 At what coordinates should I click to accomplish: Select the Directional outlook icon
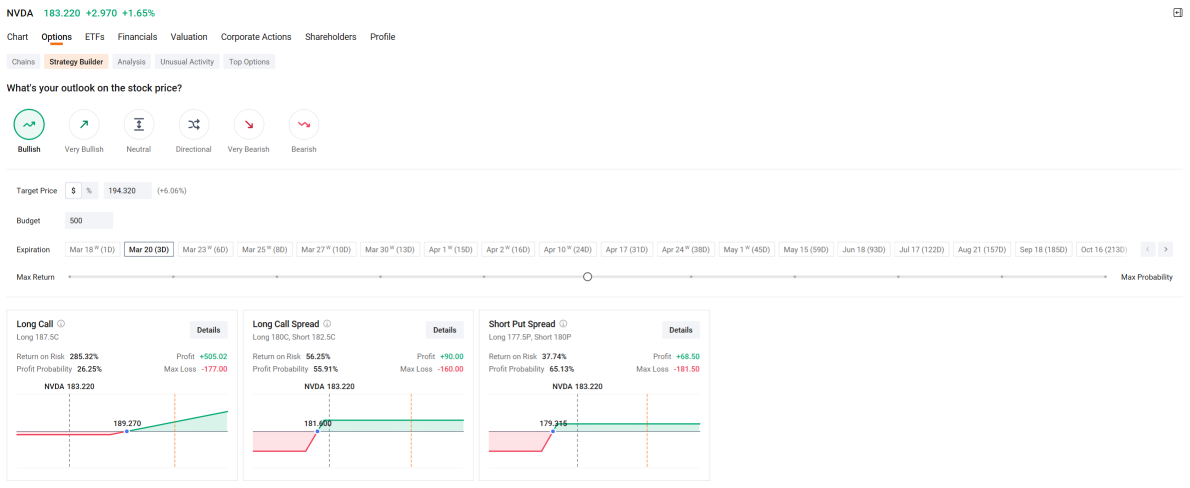194,124
